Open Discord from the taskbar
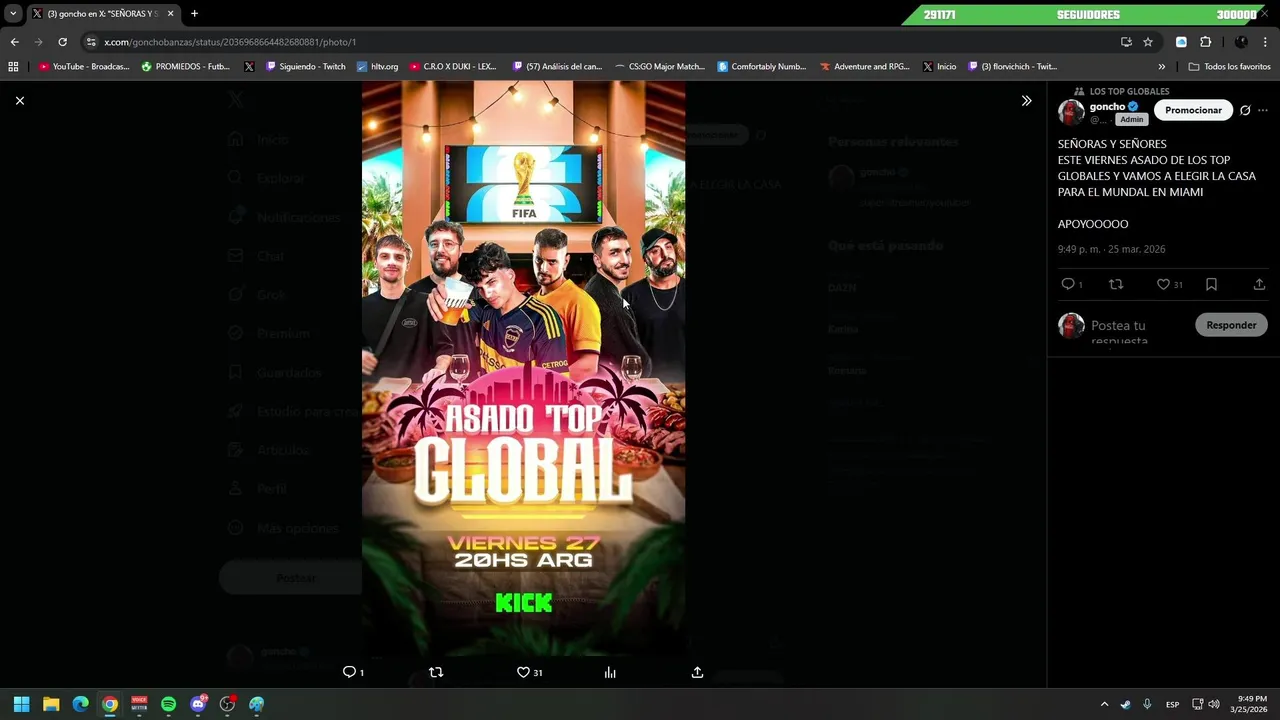The height and width of the screenshot is (720, 1280). coord(198,704)
